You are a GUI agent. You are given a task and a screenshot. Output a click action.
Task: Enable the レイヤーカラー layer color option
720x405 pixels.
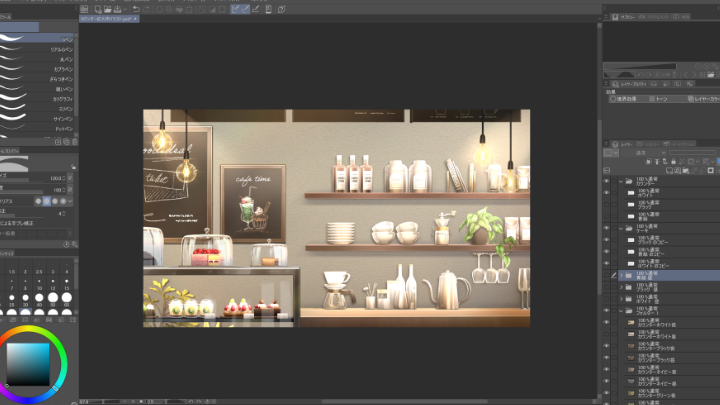point(703,99)
